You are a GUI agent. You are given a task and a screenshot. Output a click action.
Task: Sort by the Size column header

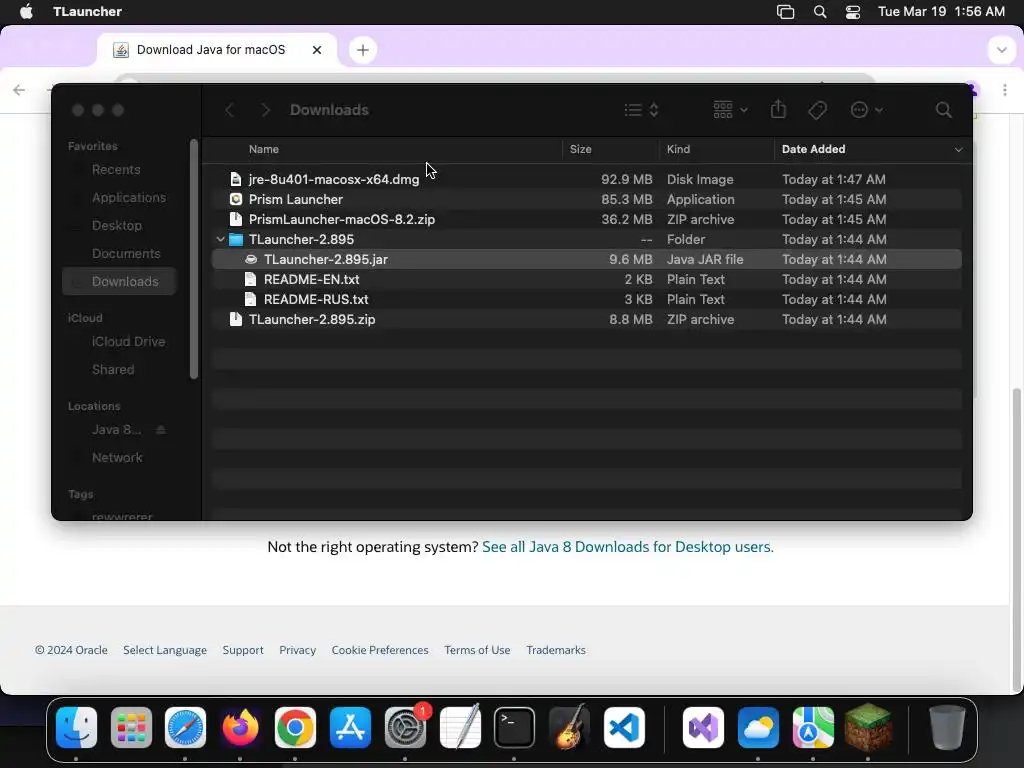pos(580,150)
